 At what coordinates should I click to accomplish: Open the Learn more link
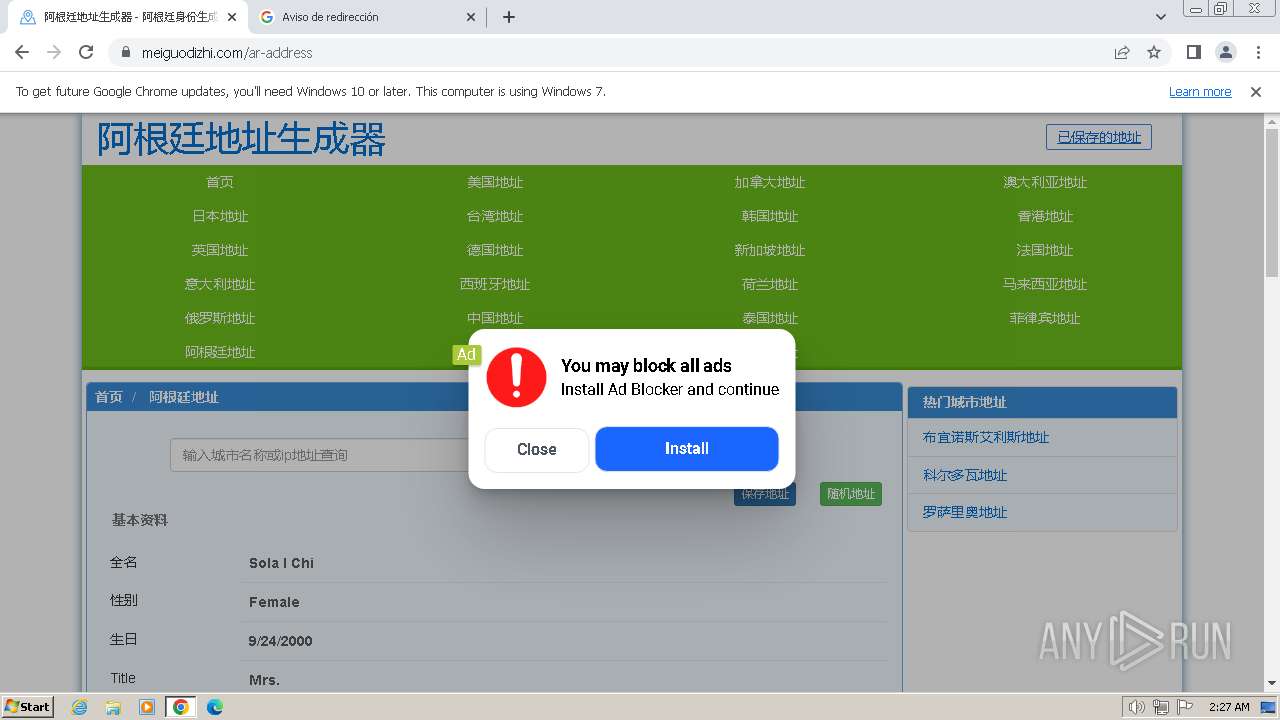1200,91
